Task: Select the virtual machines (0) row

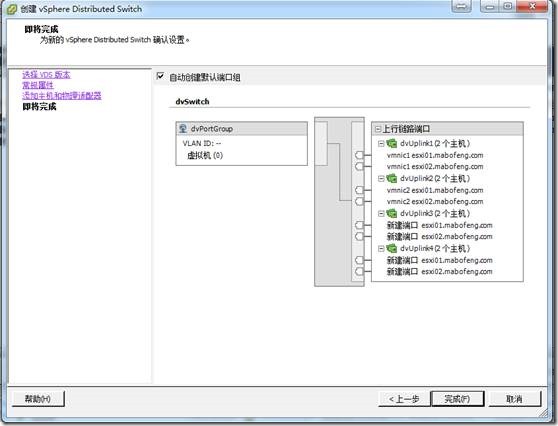Action: 205,155
